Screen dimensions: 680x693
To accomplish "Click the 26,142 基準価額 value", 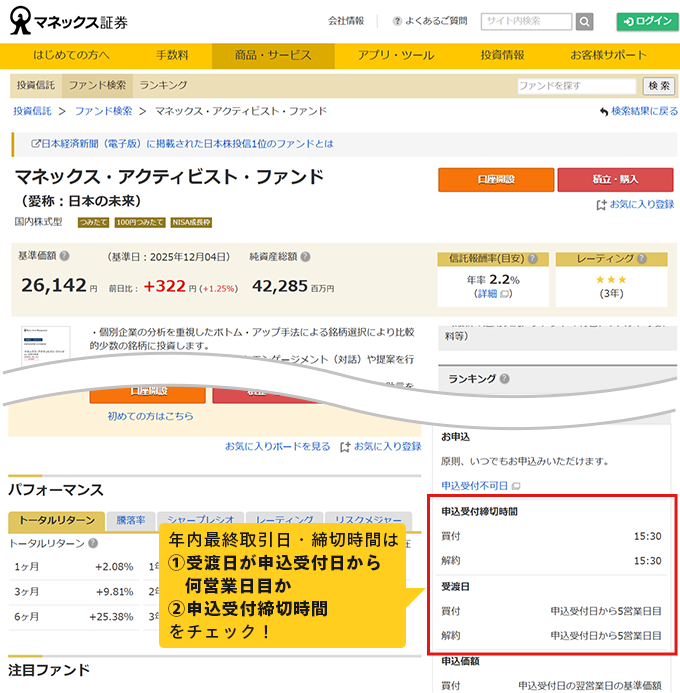I will pyautogui.click(x=54, y=286).
